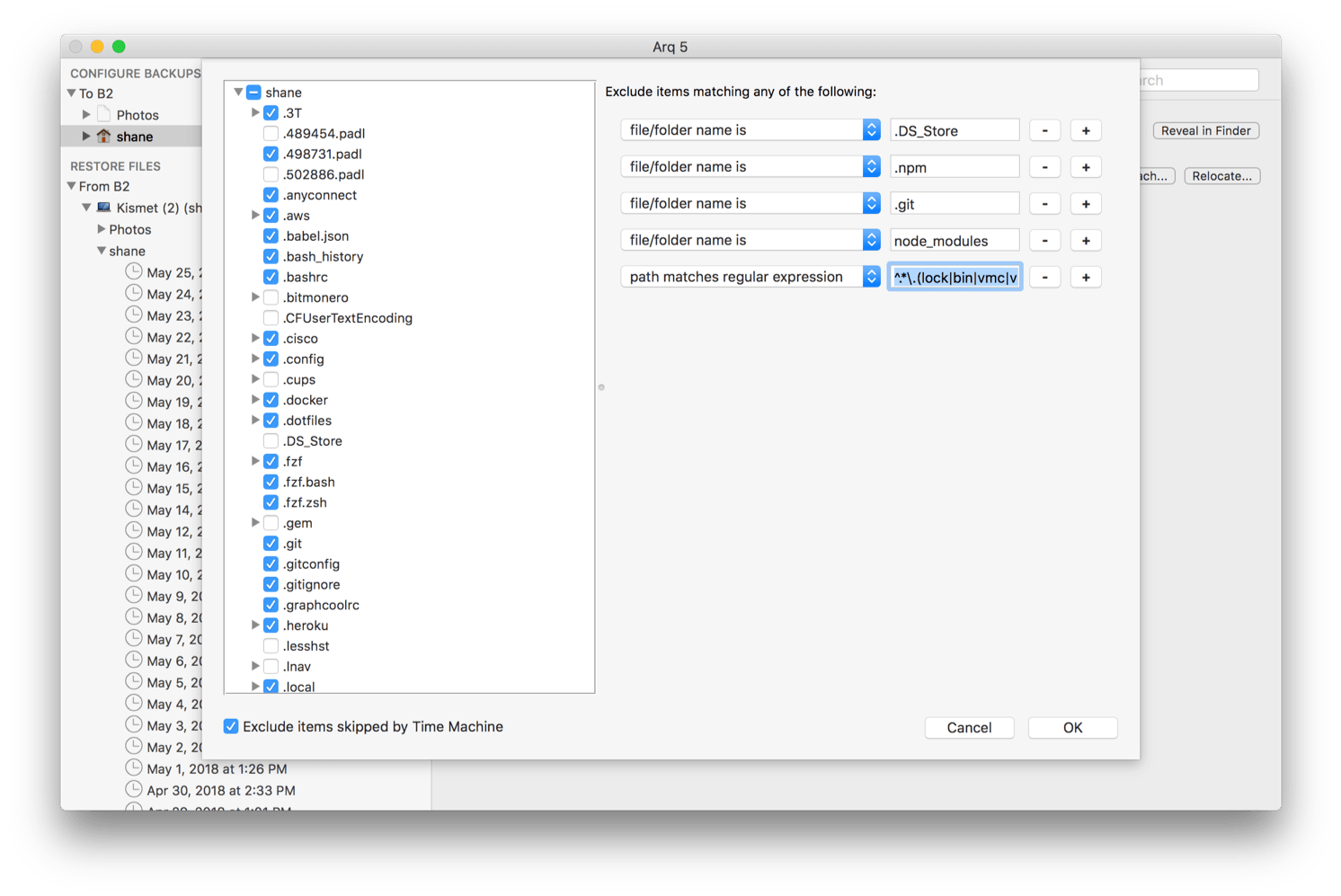Screen dimensions: 1341x896
Task: Disable Exclude items skipped by Time Machine
Action: coord(231,726)
